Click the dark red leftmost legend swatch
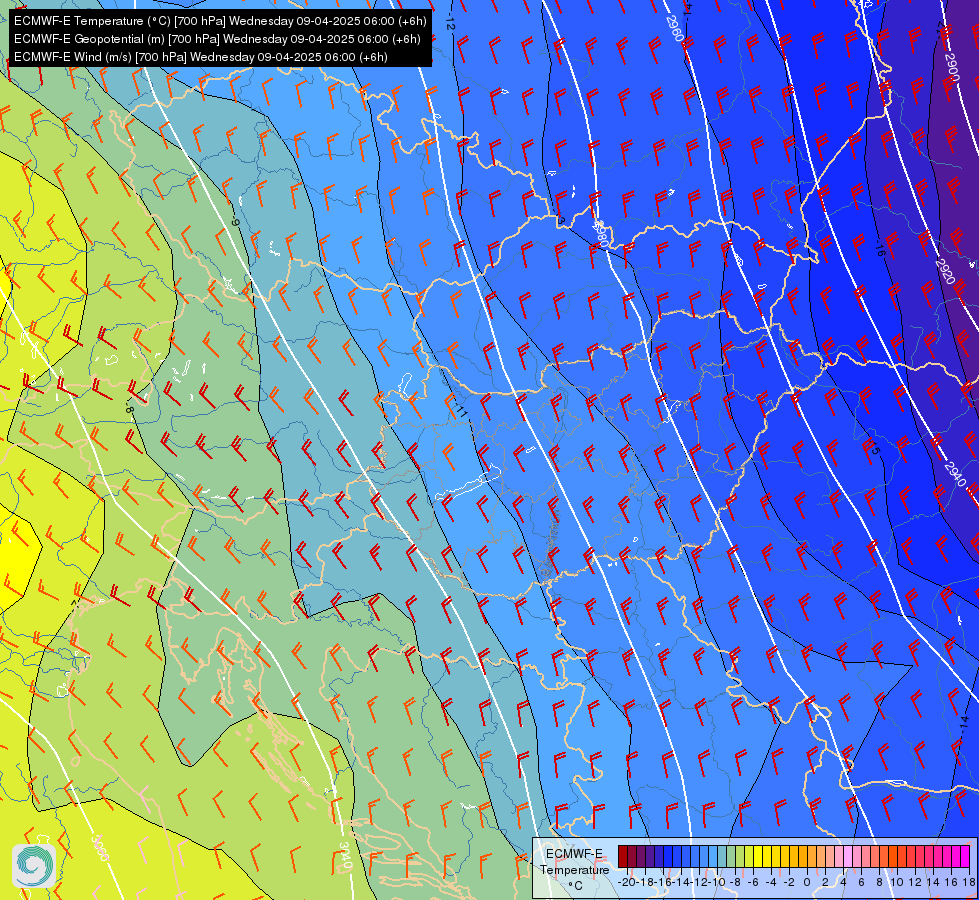This screenshot has width=979, height=900. pyautogui.click(x=623, y=856)
